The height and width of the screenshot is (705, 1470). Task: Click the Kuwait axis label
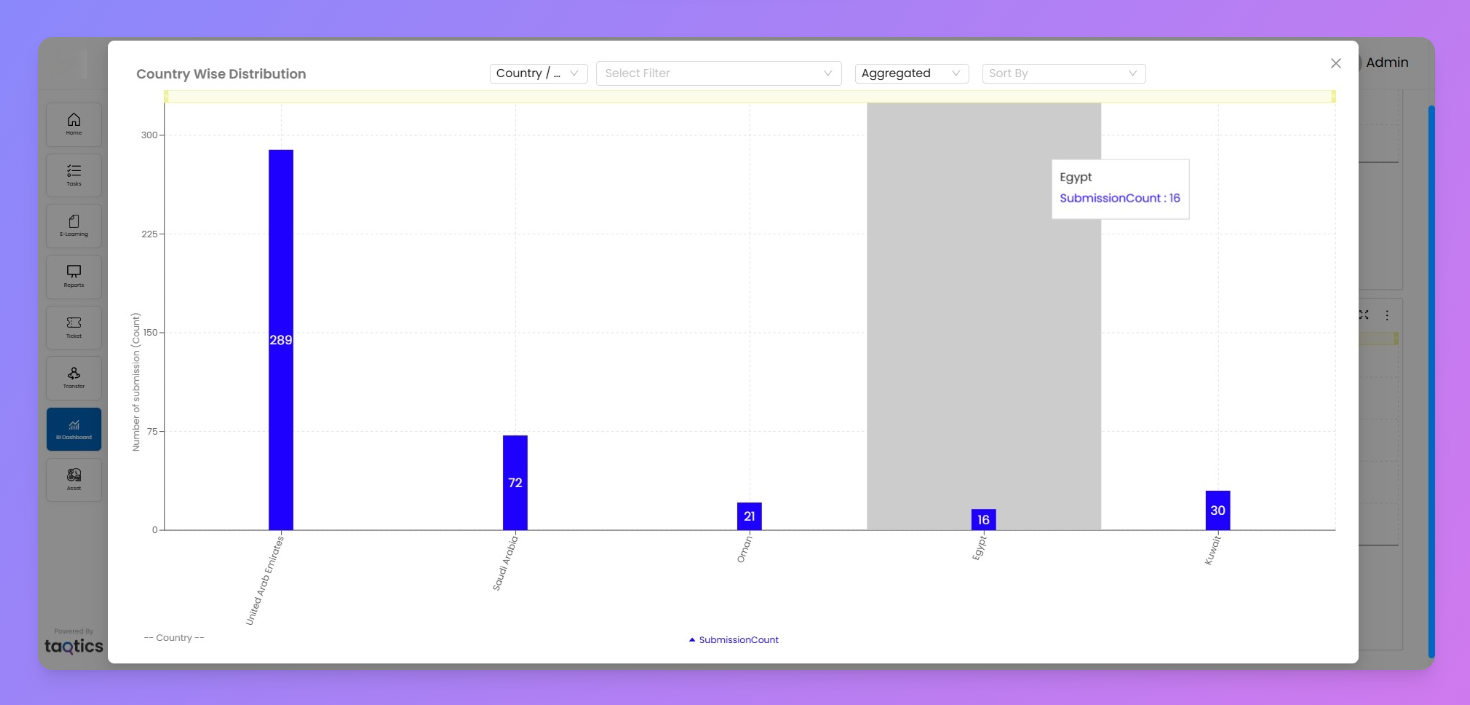point(1213,550)
